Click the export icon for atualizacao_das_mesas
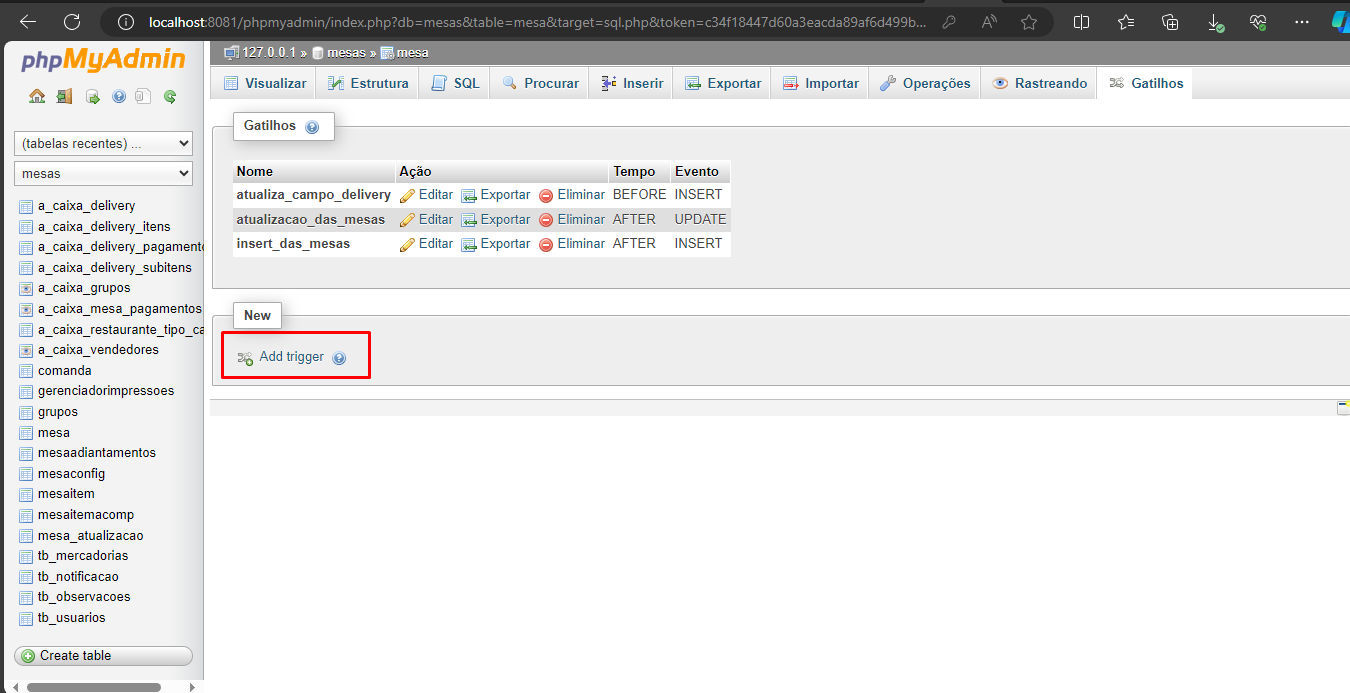Image resolution: width=1350 pixels, height=693 pixels. (469, 220)
